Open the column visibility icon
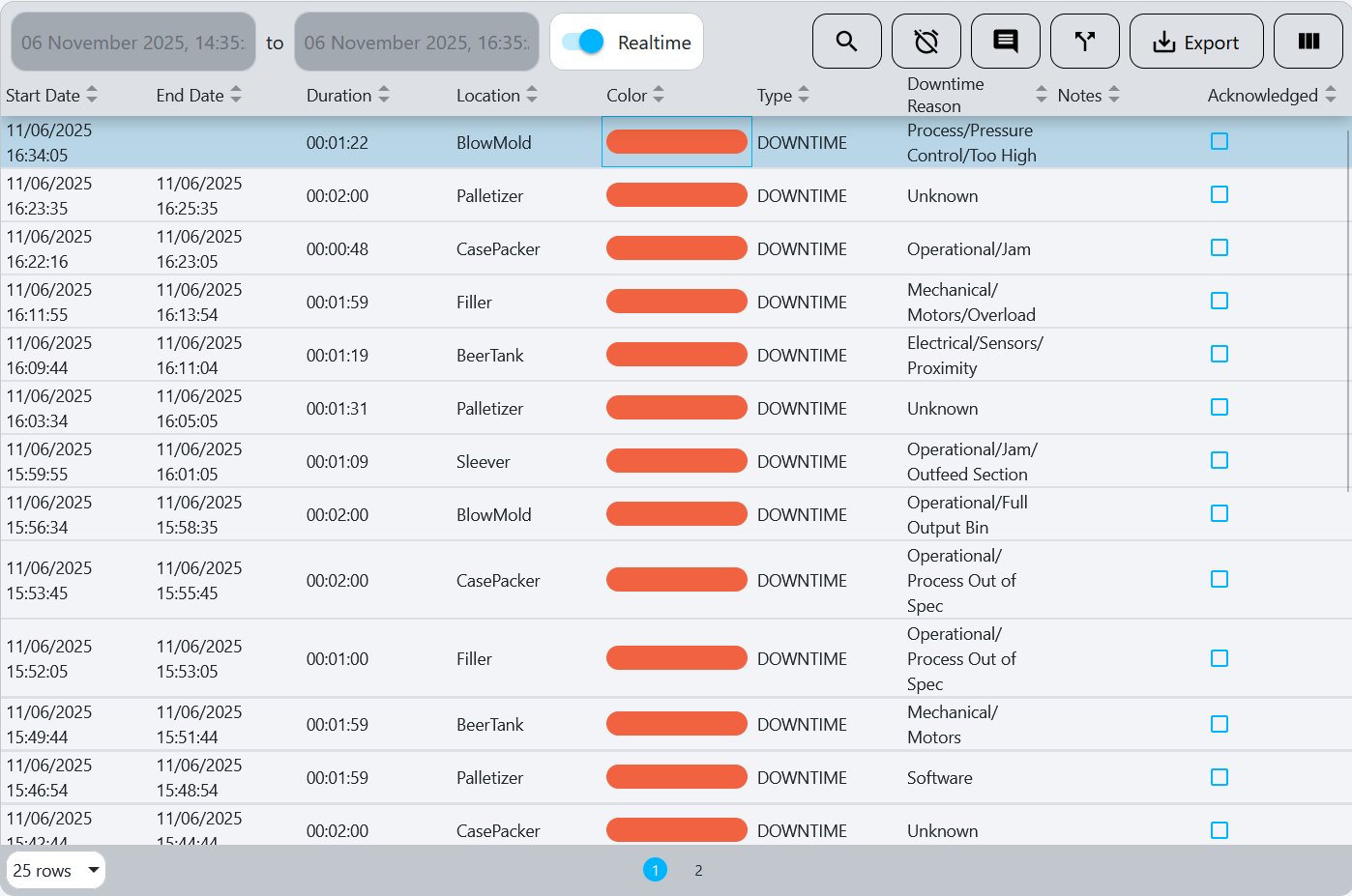Viewport: 1352px width, 896px height. pos(1308,42)
